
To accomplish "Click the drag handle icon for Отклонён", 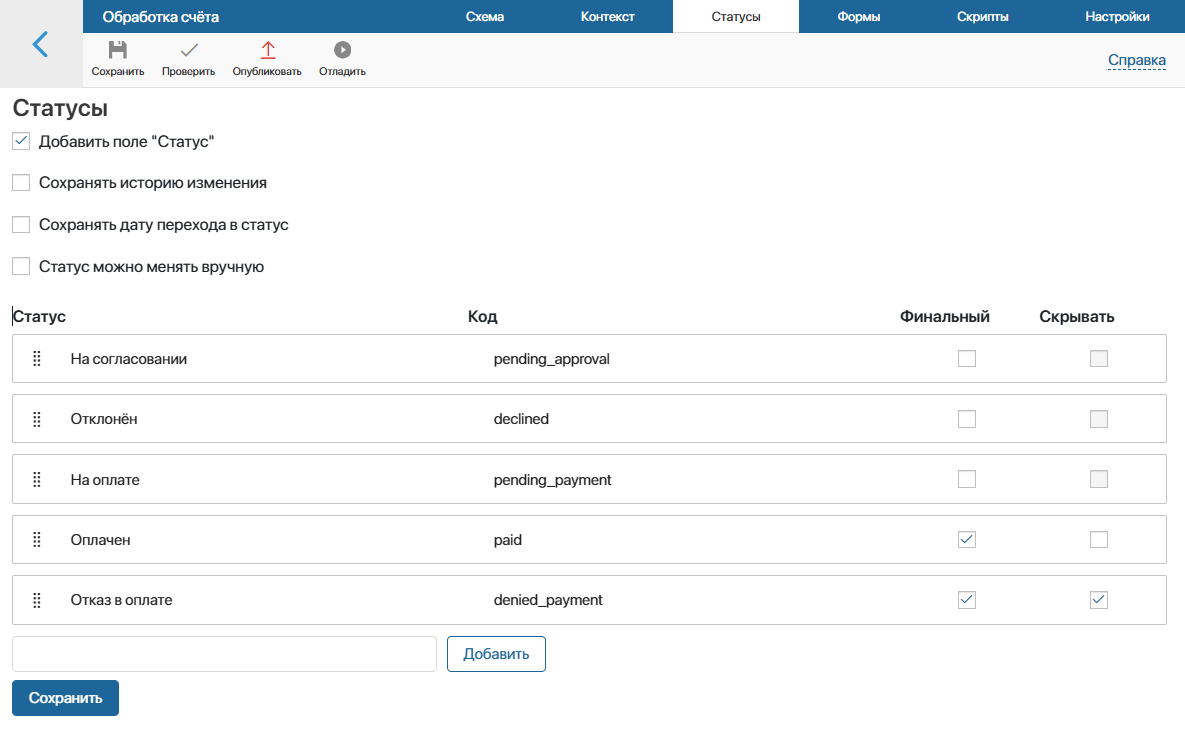I will click(37, 419).
